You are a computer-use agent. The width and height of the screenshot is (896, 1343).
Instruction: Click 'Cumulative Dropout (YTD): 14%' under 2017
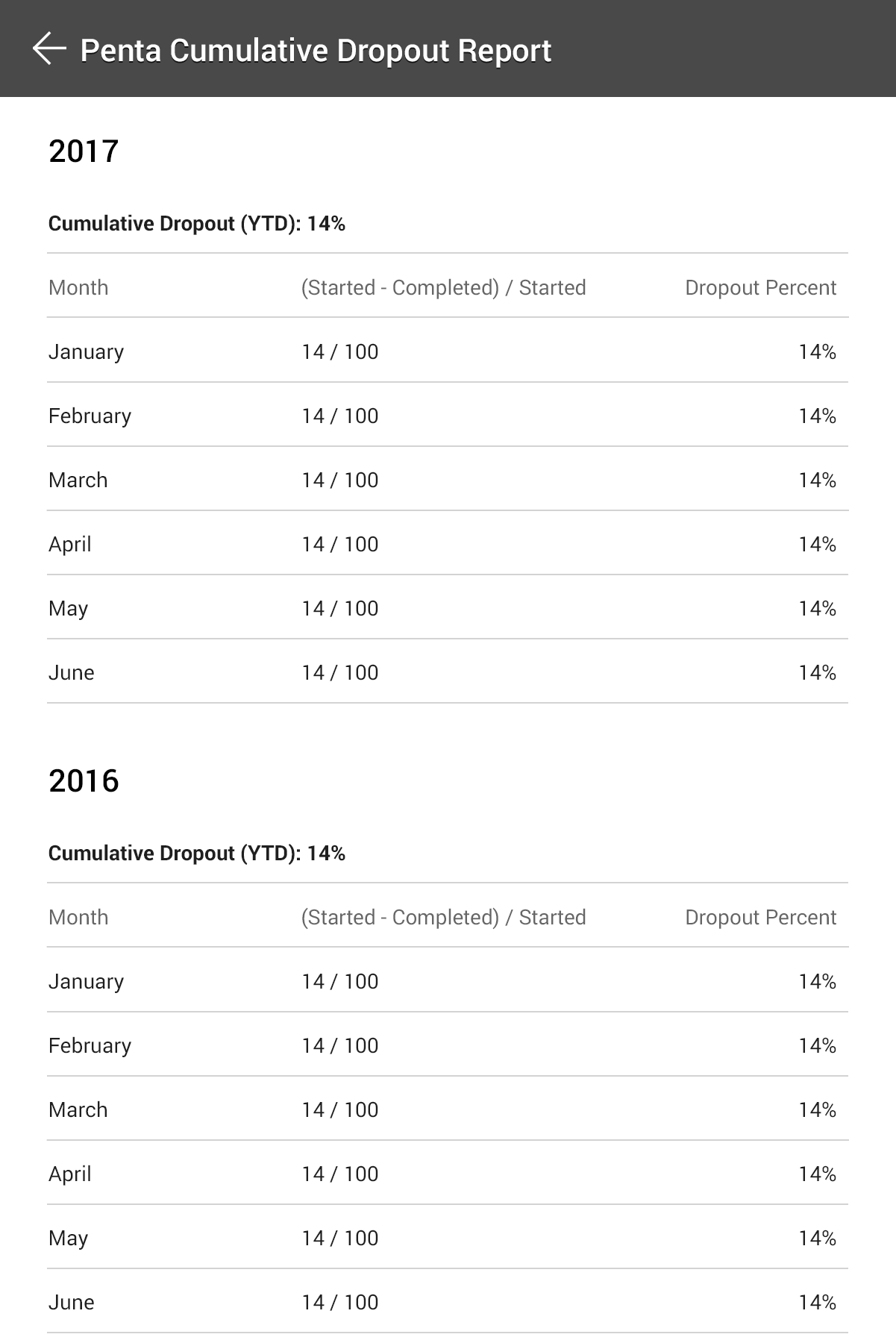click(197, 222)
